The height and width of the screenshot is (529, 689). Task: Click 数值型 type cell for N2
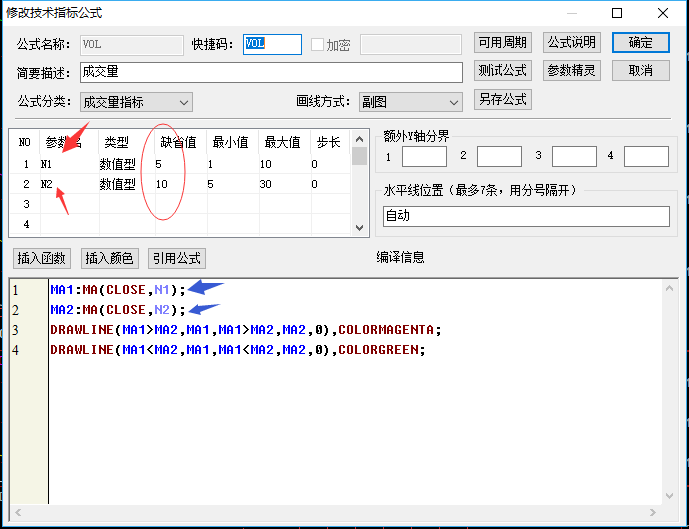127,184
